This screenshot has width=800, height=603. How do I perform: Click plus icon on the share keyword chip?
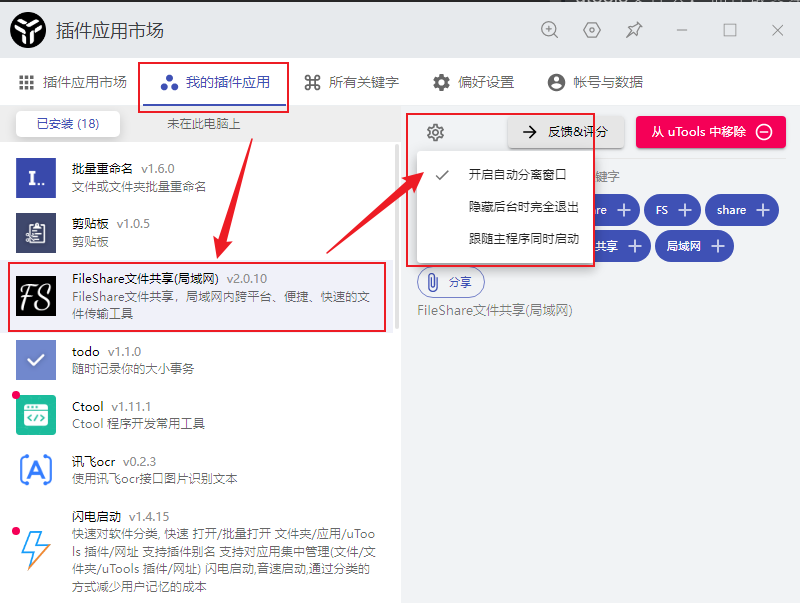763,210
